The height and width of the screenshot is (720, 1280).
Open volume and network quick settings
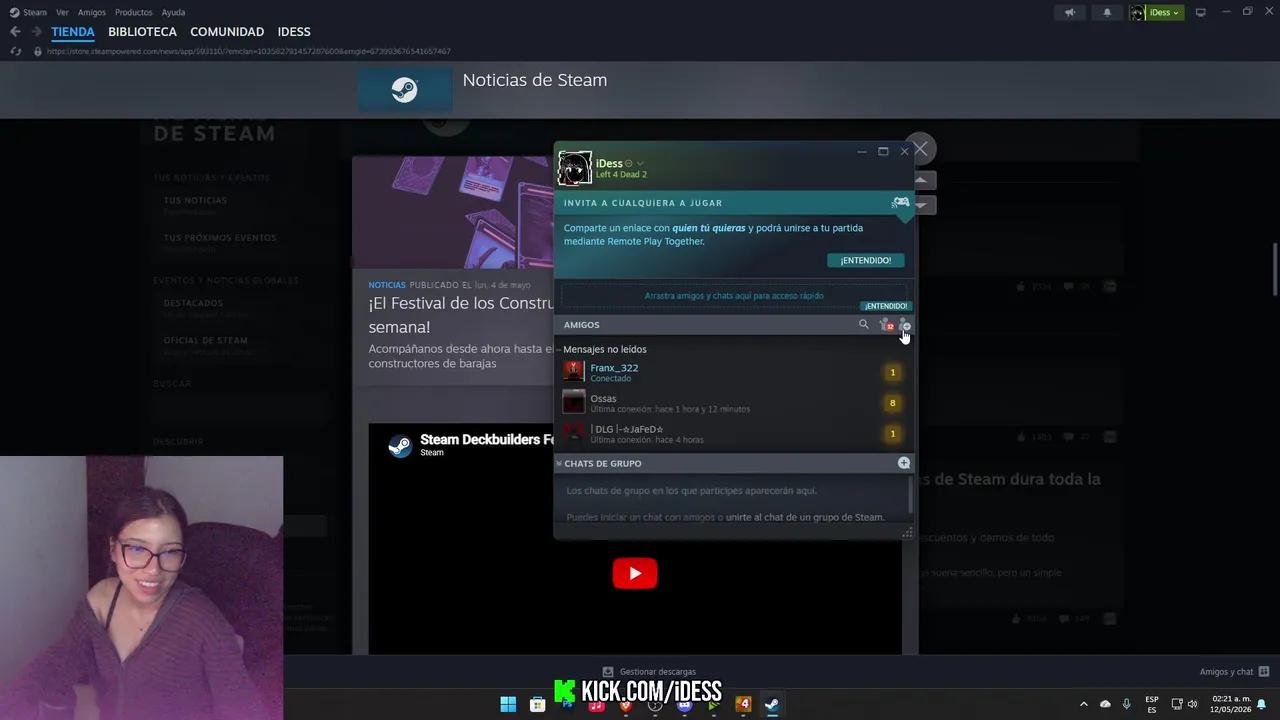pyautogui.click(x=1185, y=704)
